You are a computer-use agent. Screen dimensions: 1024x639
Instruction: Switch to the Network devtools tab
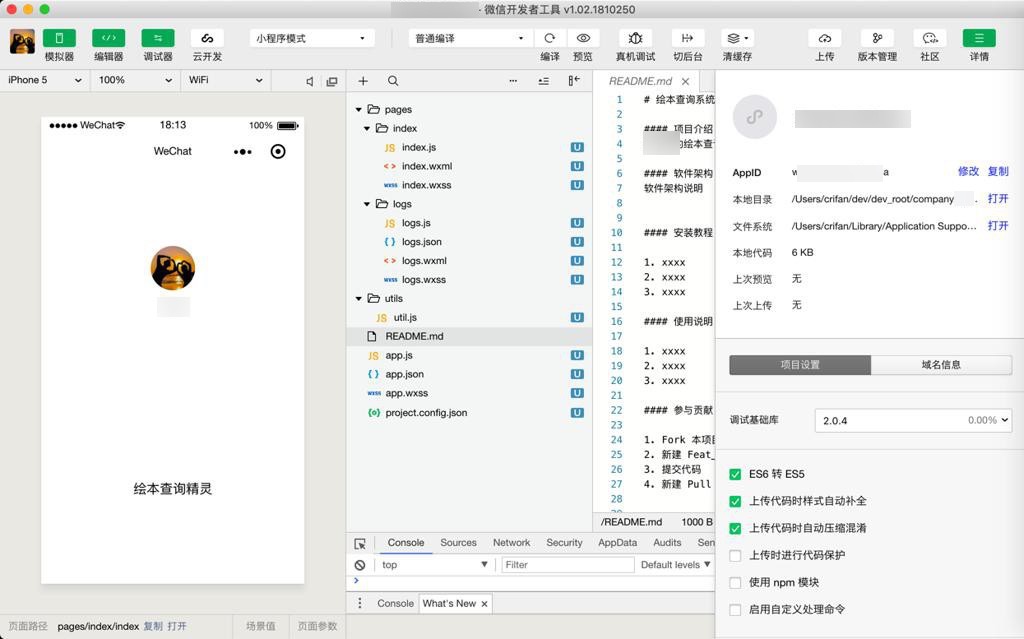pyautogui.click(x=511, y=542)
